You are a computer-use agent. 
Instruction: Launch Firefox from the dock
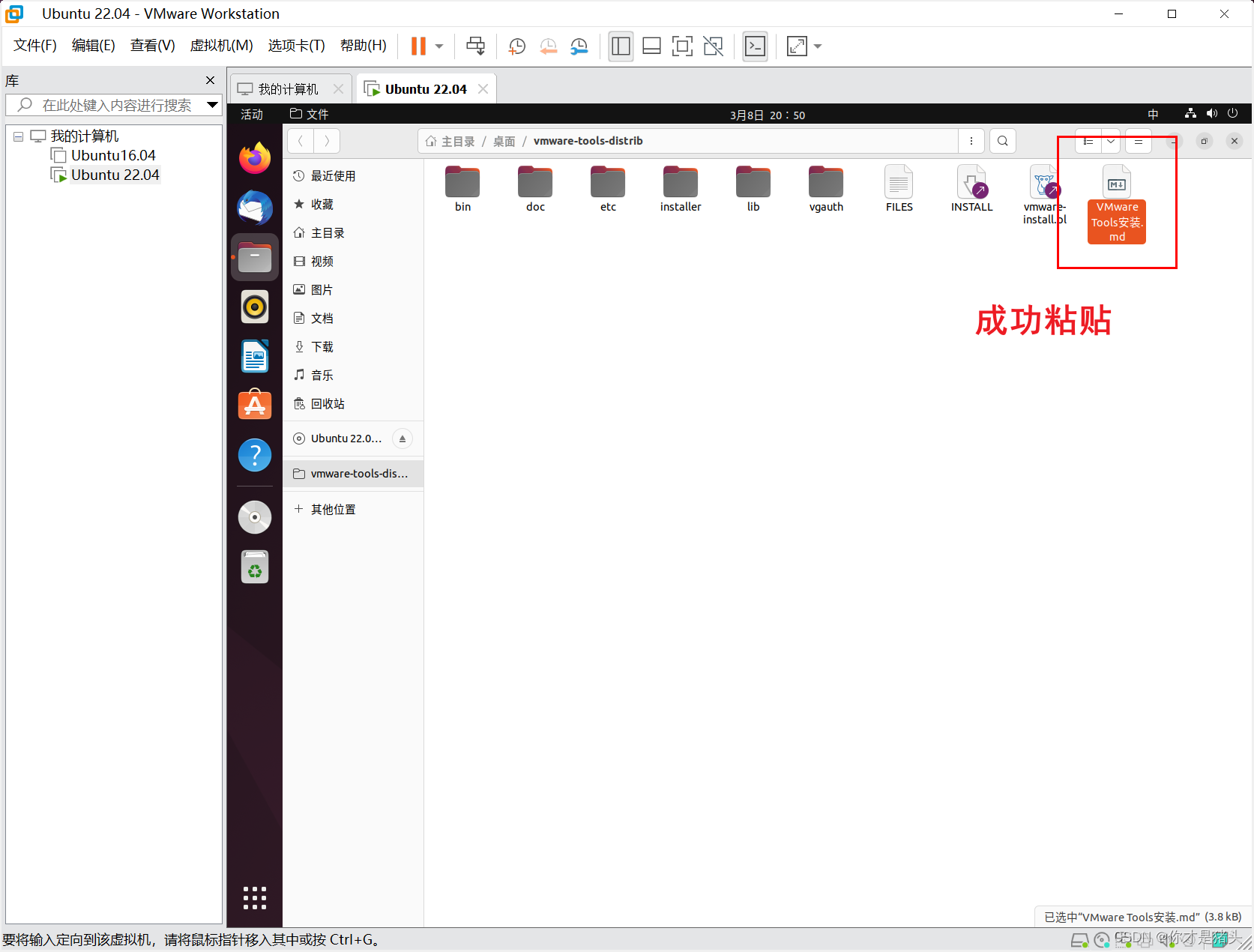coord(255,158)
